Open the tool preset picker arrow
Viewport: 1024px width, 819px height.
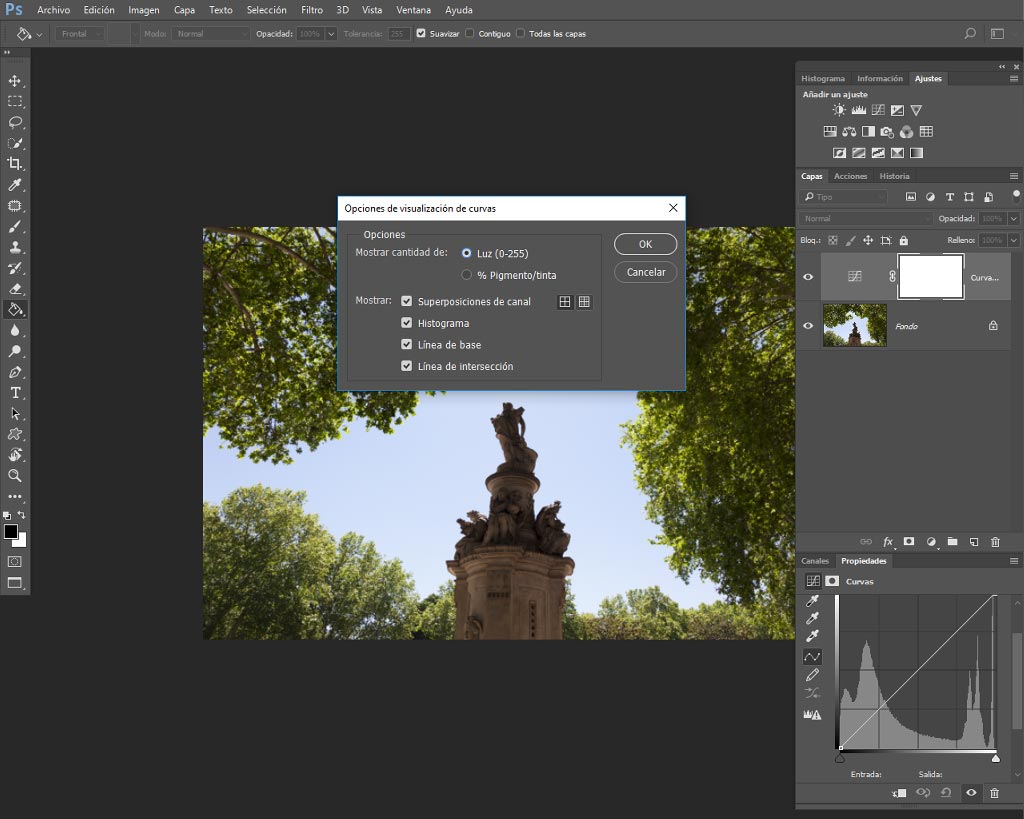coord(39,34)
